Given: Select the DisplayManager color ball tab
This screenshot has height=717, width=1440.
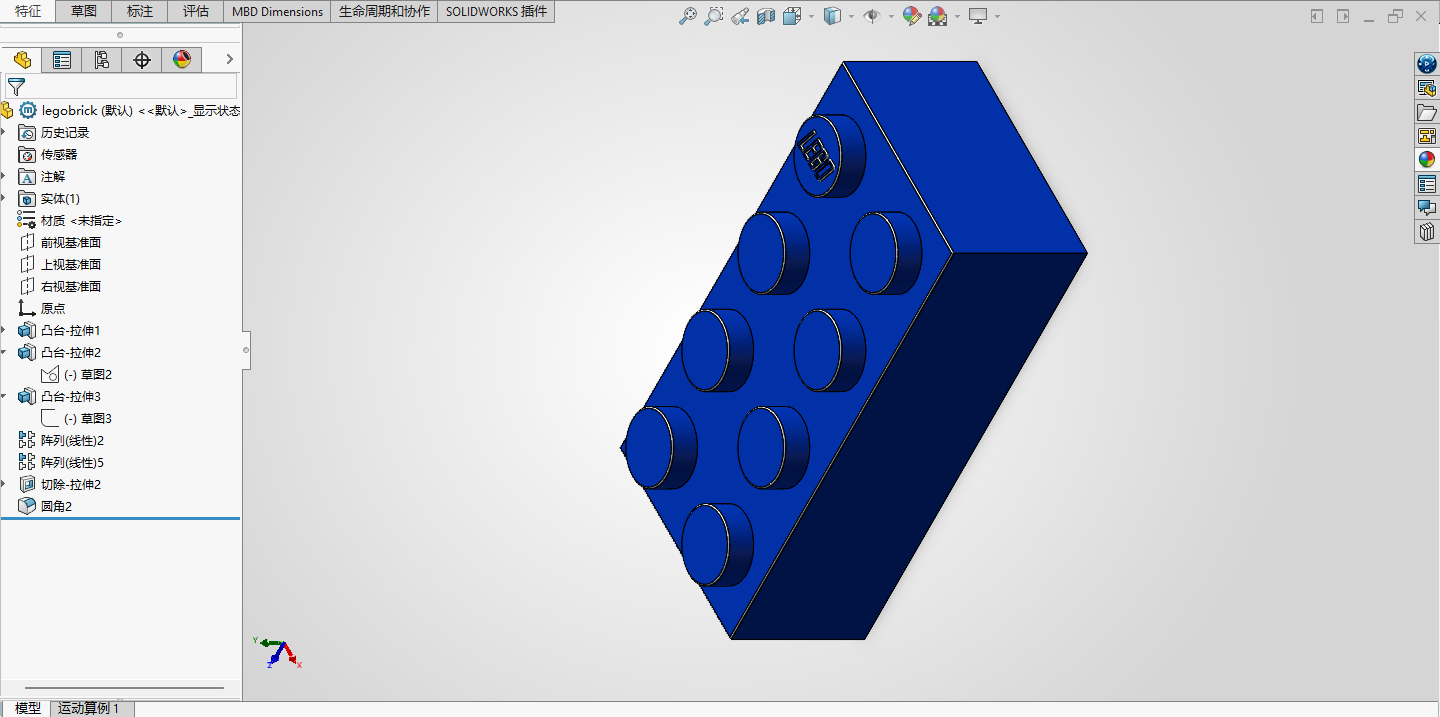Looking at the screenshot, I should tap(182, 60).
